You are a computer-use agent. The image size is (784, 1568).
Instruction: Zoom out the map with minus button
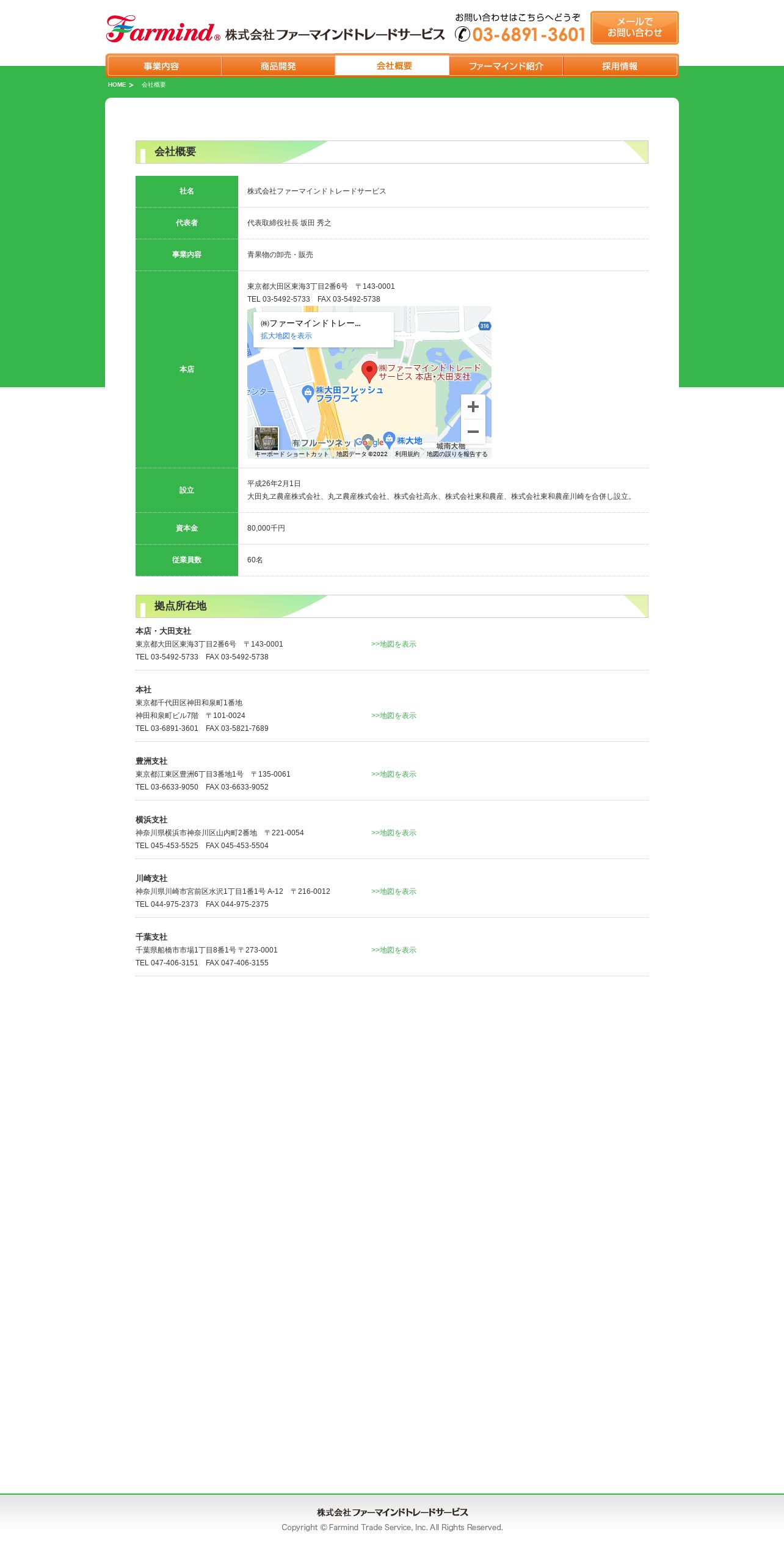[x=473, y=432]
